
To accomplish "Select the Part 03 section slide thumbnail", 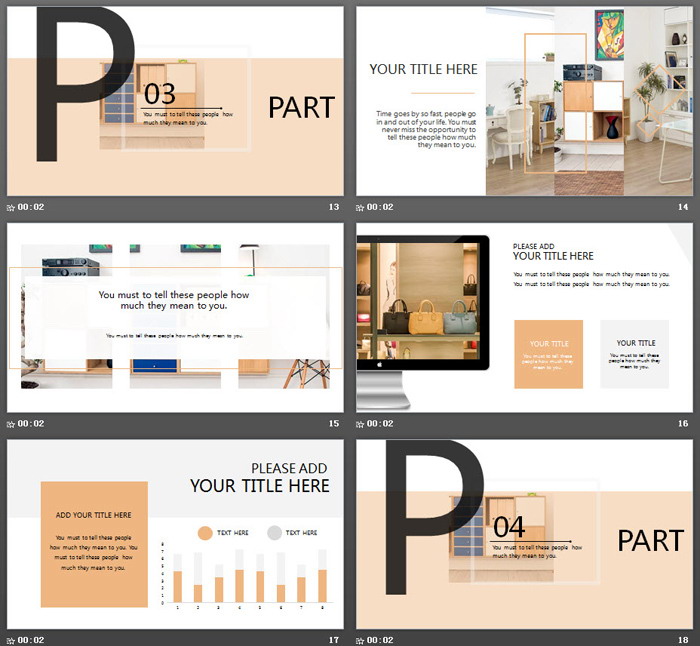I will (175, 101).
